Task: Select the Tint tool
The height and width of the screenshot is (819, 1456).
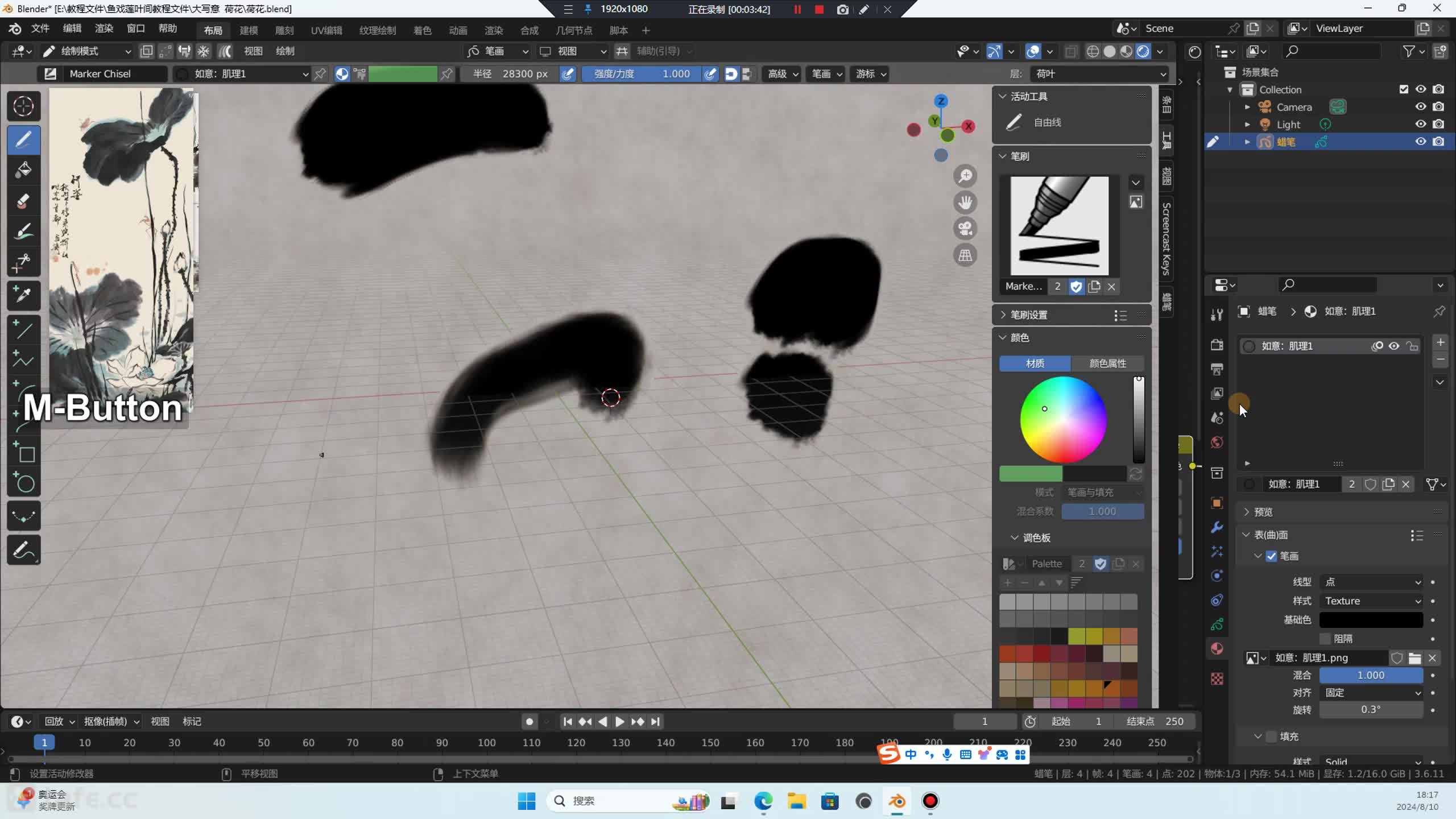Action: tap(23, 231)
